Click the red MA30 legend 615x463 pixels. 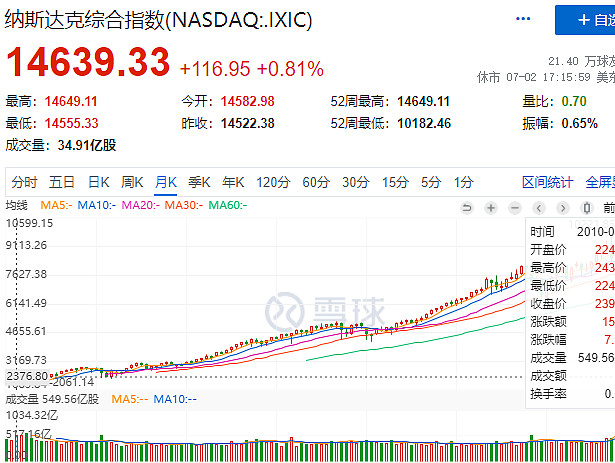coord(184,205)
